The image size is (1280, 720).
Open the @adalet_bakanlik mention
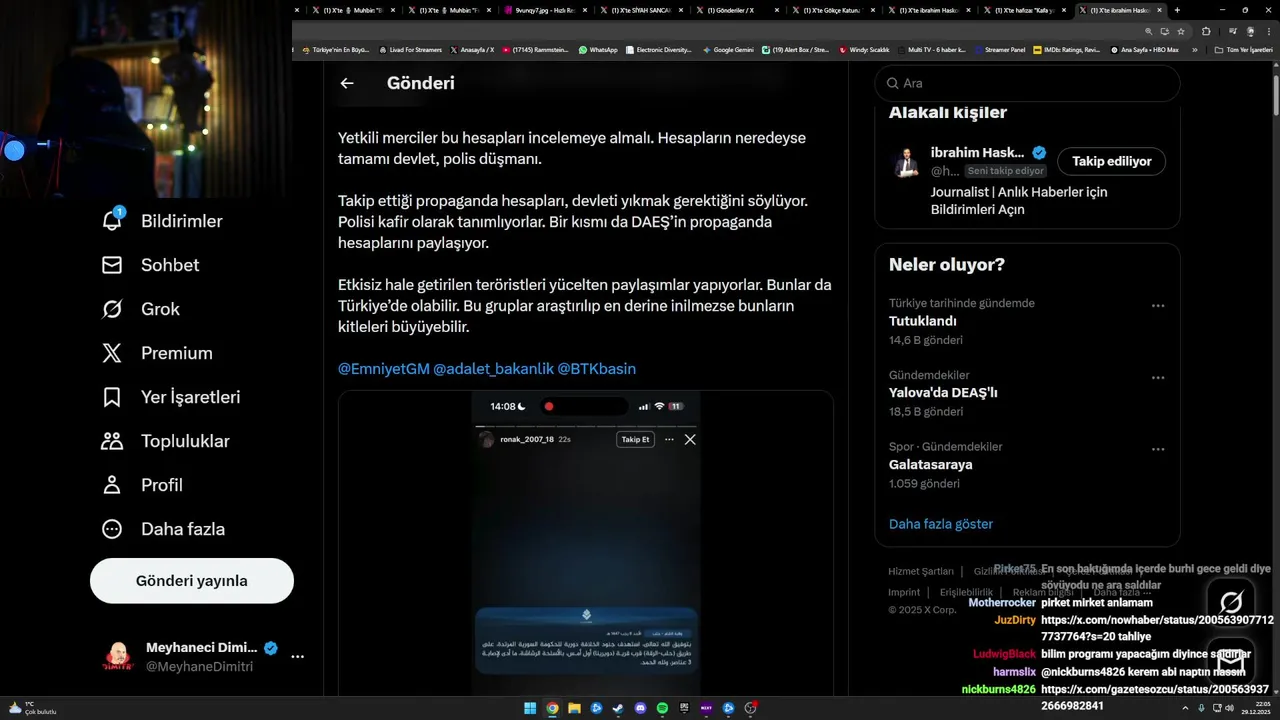tap(493, 369)
